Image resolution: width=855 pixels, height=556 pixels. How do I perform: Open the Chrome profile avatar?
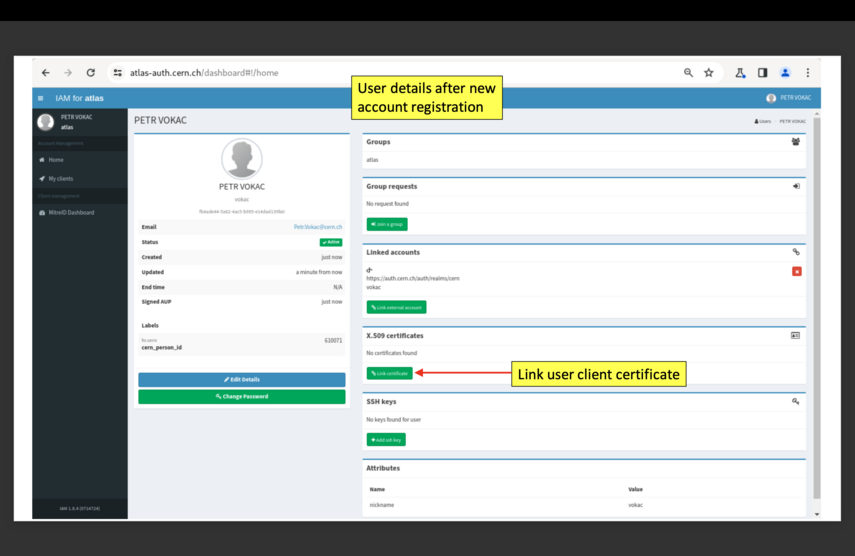coord(785,73)
